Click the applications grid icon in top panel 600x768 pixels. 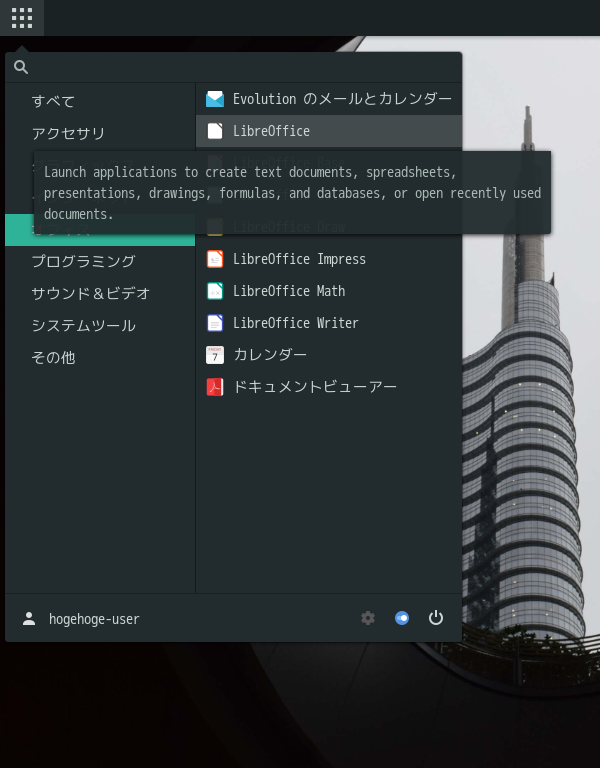point(22,18)
